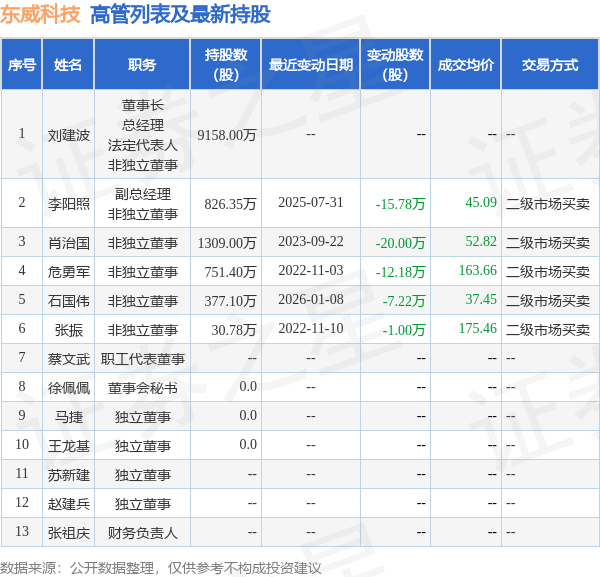
Task: Click the name 危勇军
Action: pos(68,272)
